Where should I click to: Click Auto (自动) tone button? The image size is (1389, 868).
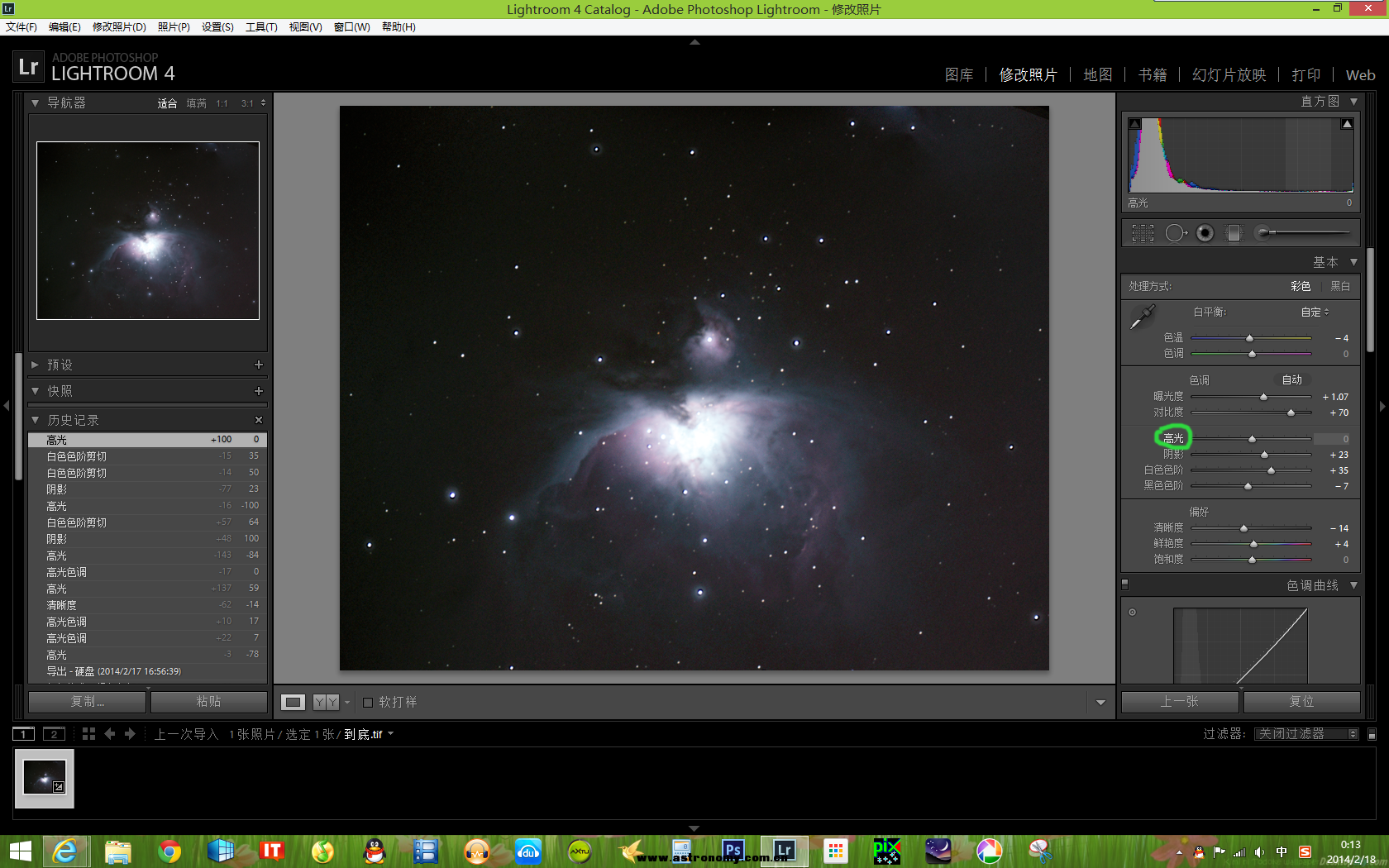pyautogui.click(x=1292, y=380)
